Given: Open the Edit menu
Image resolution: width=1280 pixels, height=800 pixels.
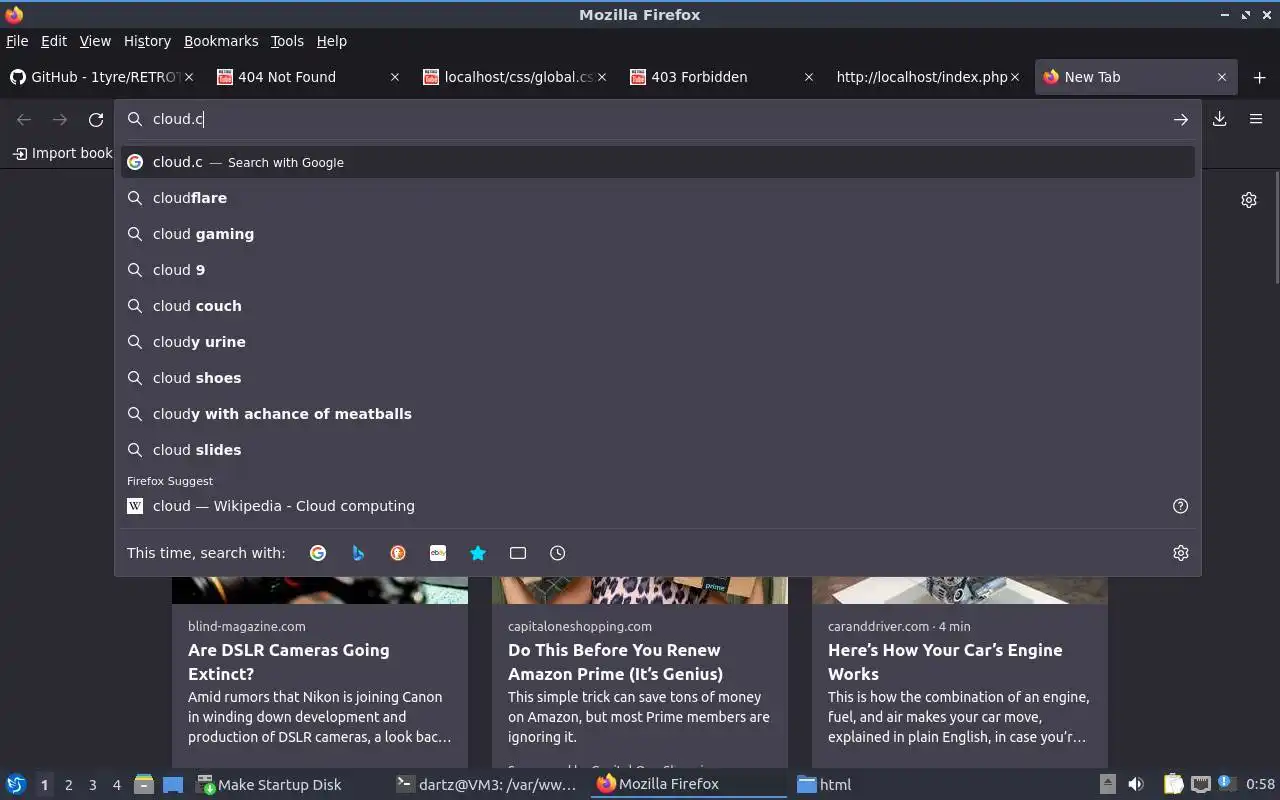Looking at the screenshot, I should pyautogui.click(x=54, y=41).
